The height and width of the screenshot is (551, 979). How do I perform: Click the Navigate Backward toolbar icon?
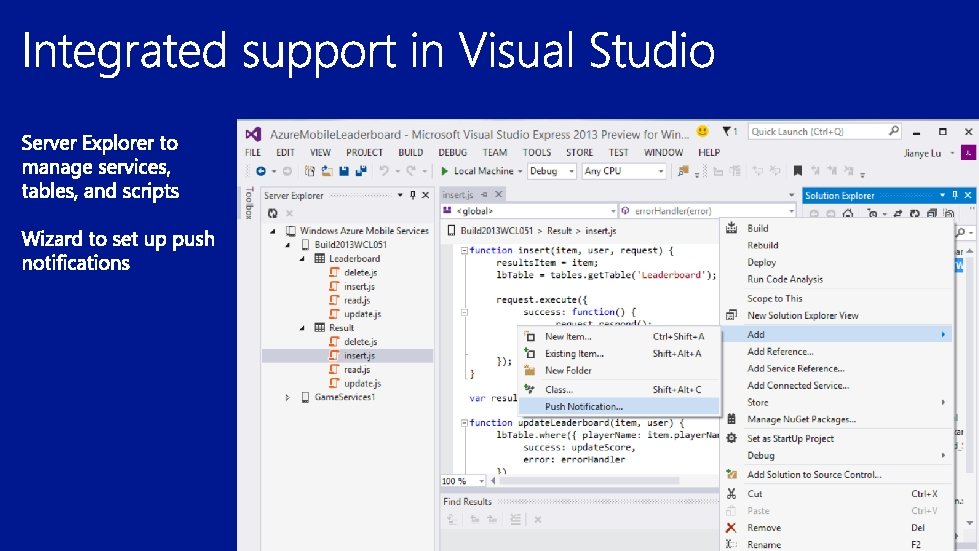click(x=261, y=171)
